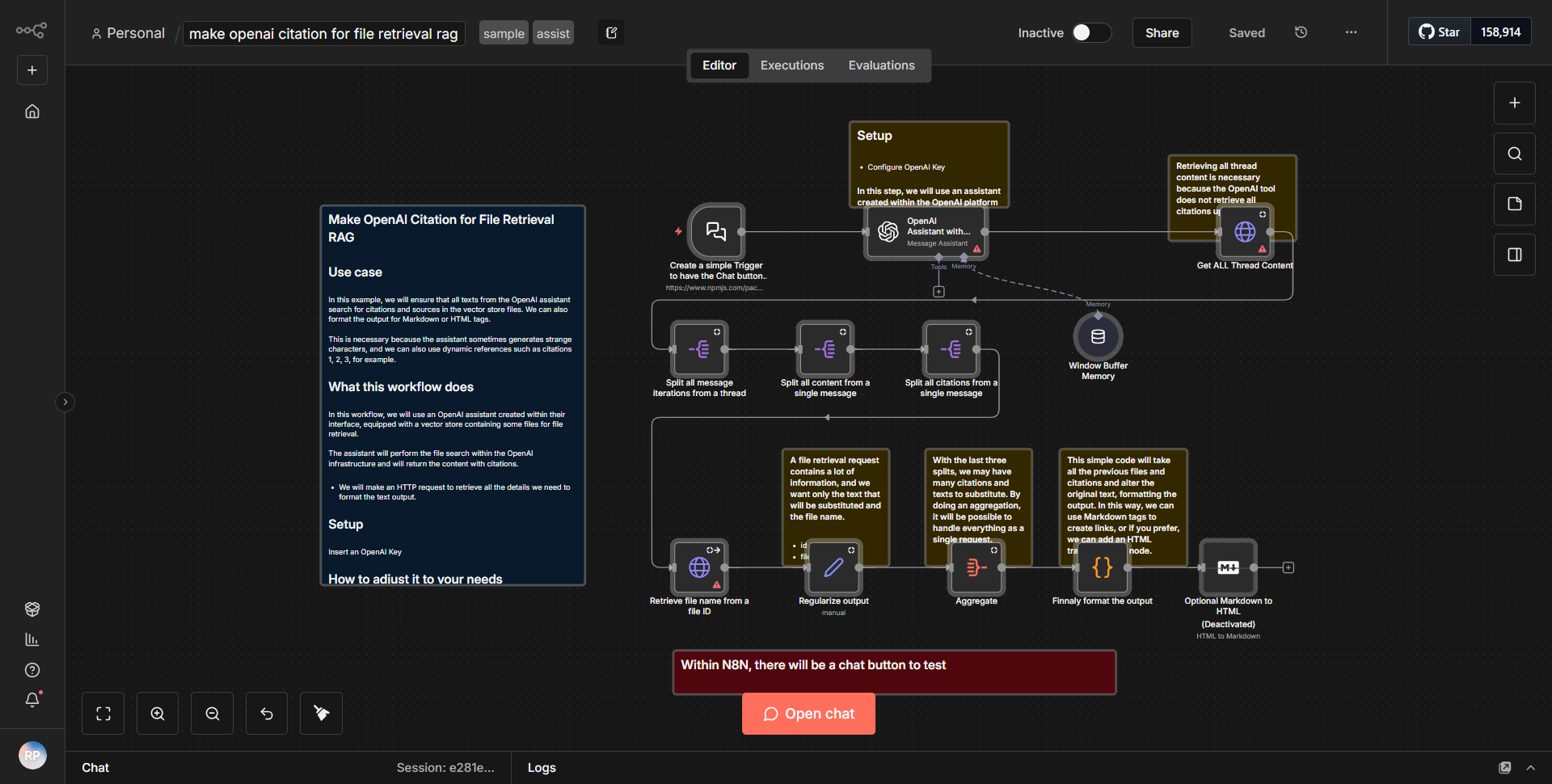This screenshot has width=1552, height=784.
Task: Select Retrieve file name from file ID node
Action: tap(699, 567)
